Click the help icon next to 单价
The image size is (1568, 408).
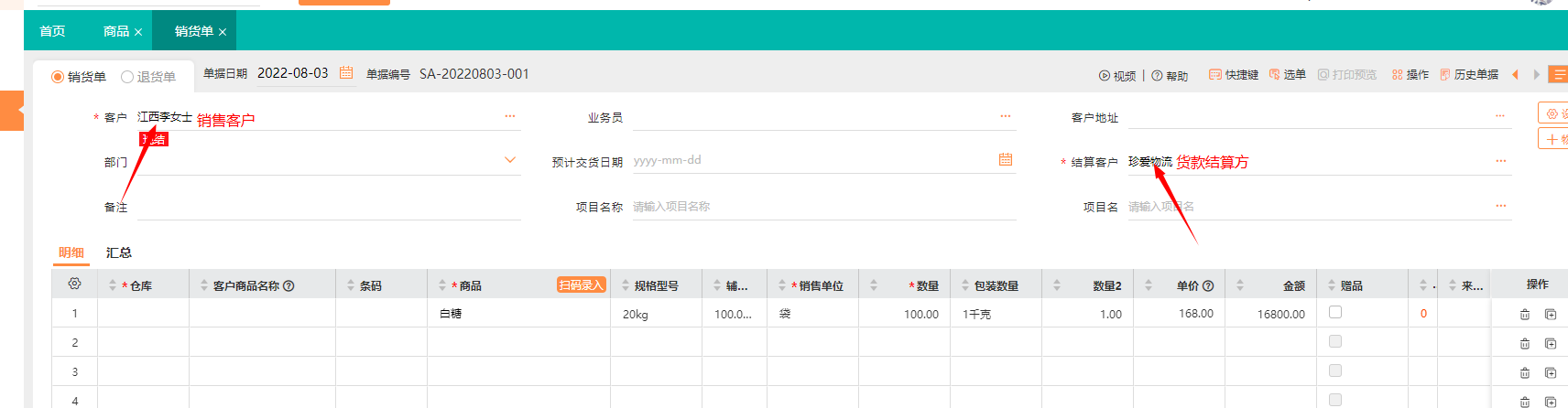pos(1208,286)
